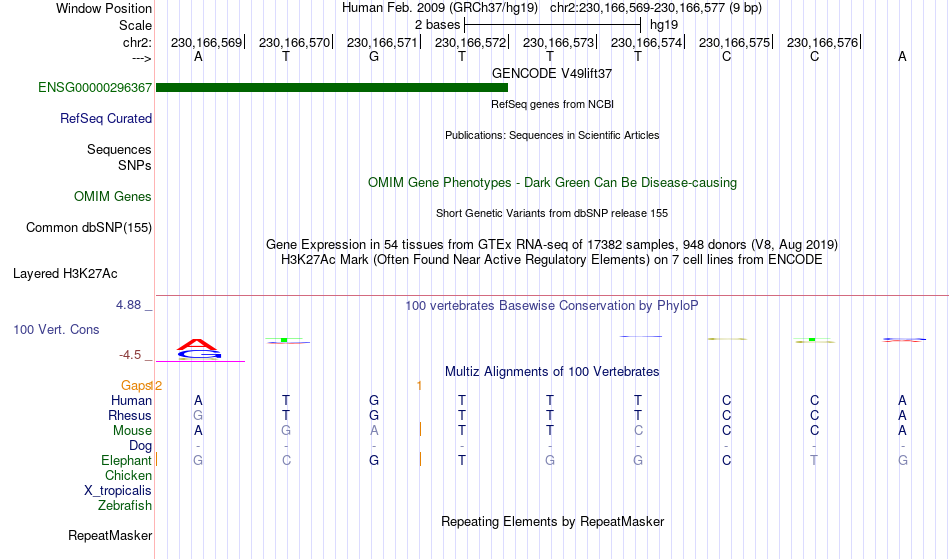Image resolution: width=950 pixels, height=559 pixels.
Task: Select the Elephant species row label
Action: [x=126, y=460]
